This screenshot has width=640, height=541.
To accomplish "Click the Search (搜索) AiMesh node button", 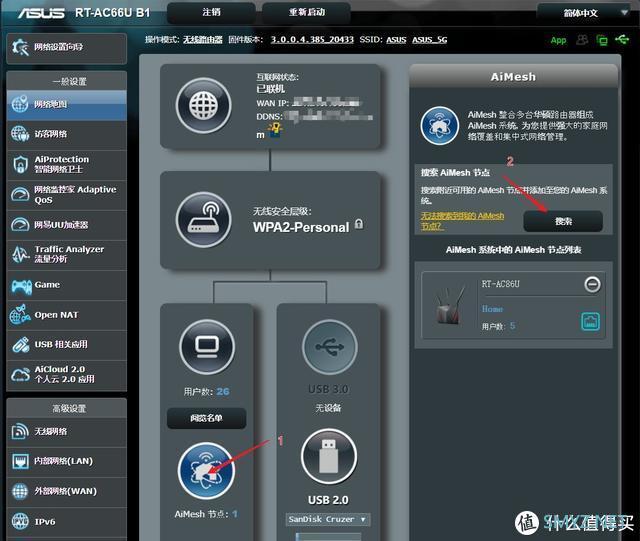I will 563,221.
